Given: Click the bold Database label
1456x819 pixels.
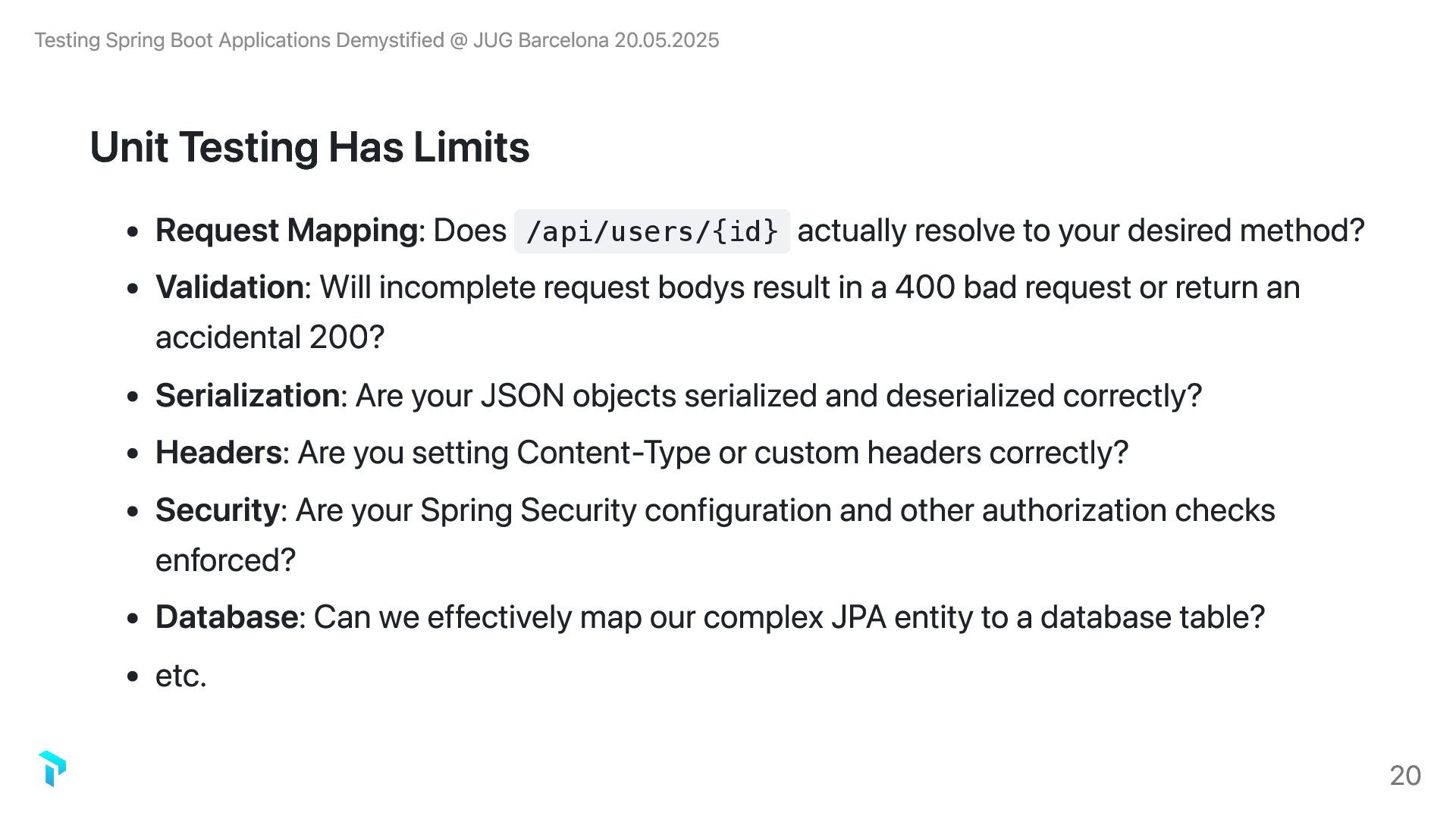Looking at the screenshot, I should click(226, 617).
